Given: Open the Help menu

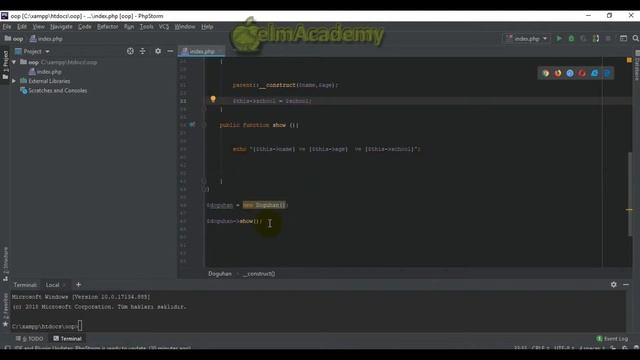Looking at the screenshot, I should pyautogui.click(x=207, y=27).
